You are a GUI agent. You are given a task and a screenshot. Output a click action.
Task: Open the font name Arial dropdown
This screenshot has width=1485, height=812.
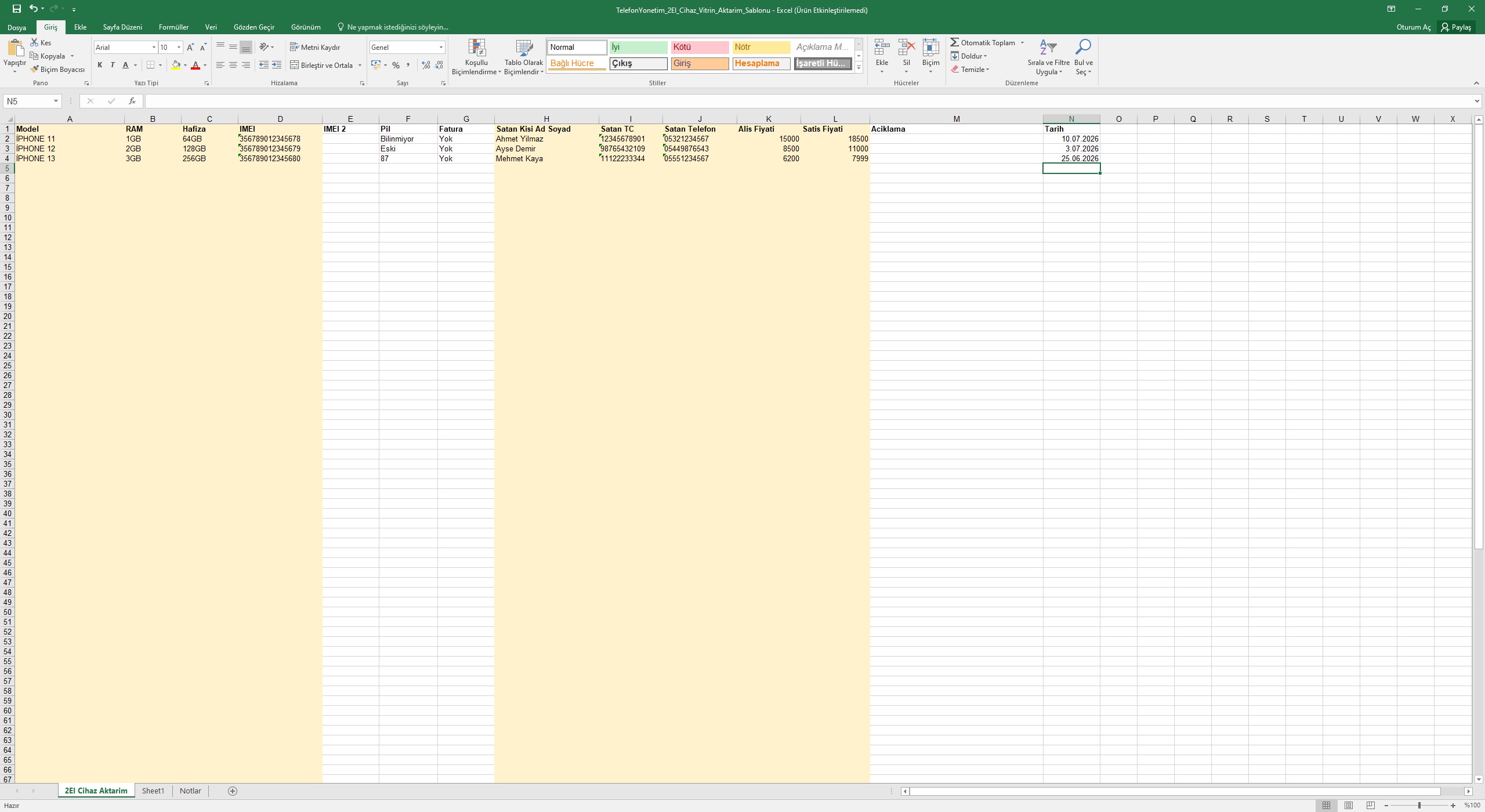pos(154,48)
